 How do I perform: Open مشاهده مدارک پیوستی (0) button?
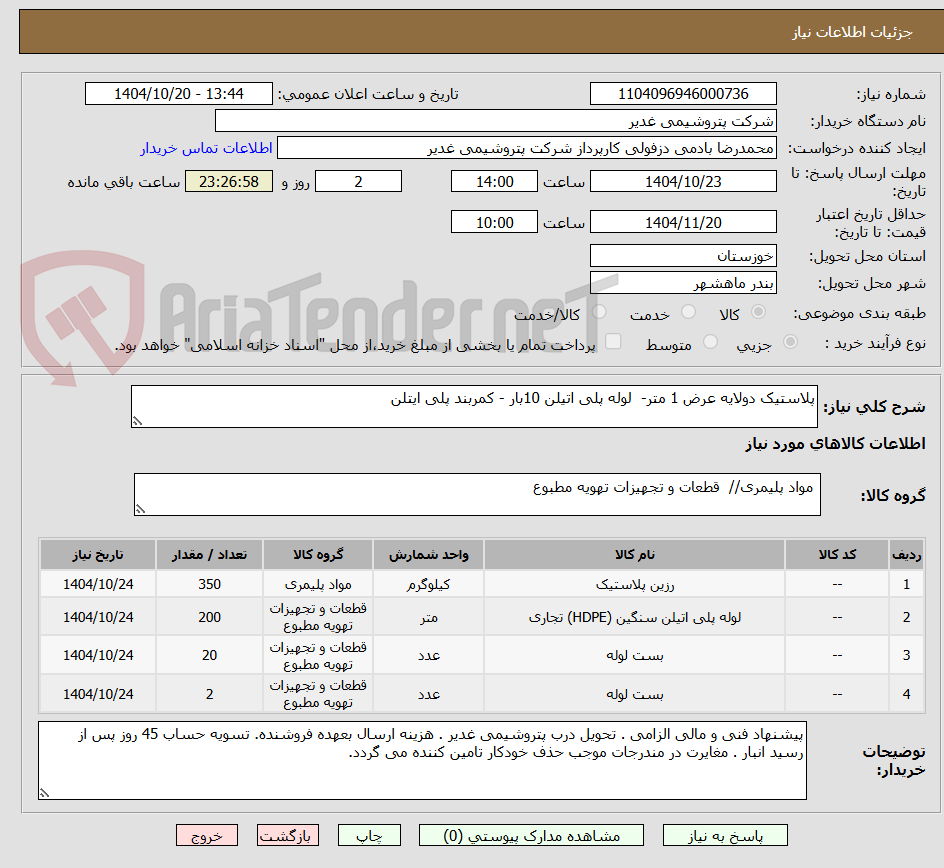(x=531, y=835)
